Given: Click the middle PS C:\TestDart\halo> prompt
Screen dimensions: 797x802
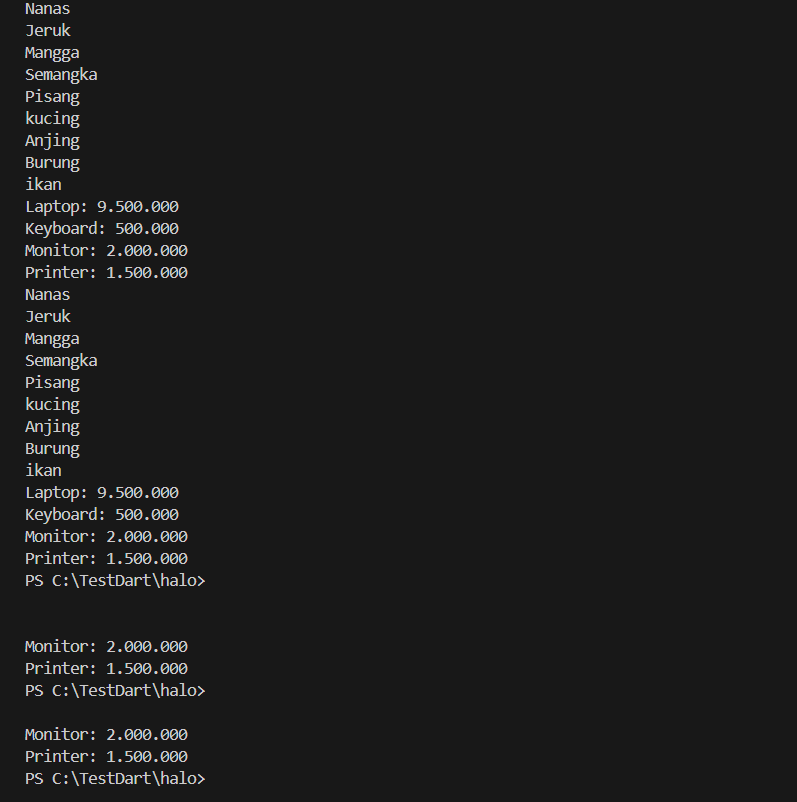Looking at the screenshot, I should coord(115,691).
